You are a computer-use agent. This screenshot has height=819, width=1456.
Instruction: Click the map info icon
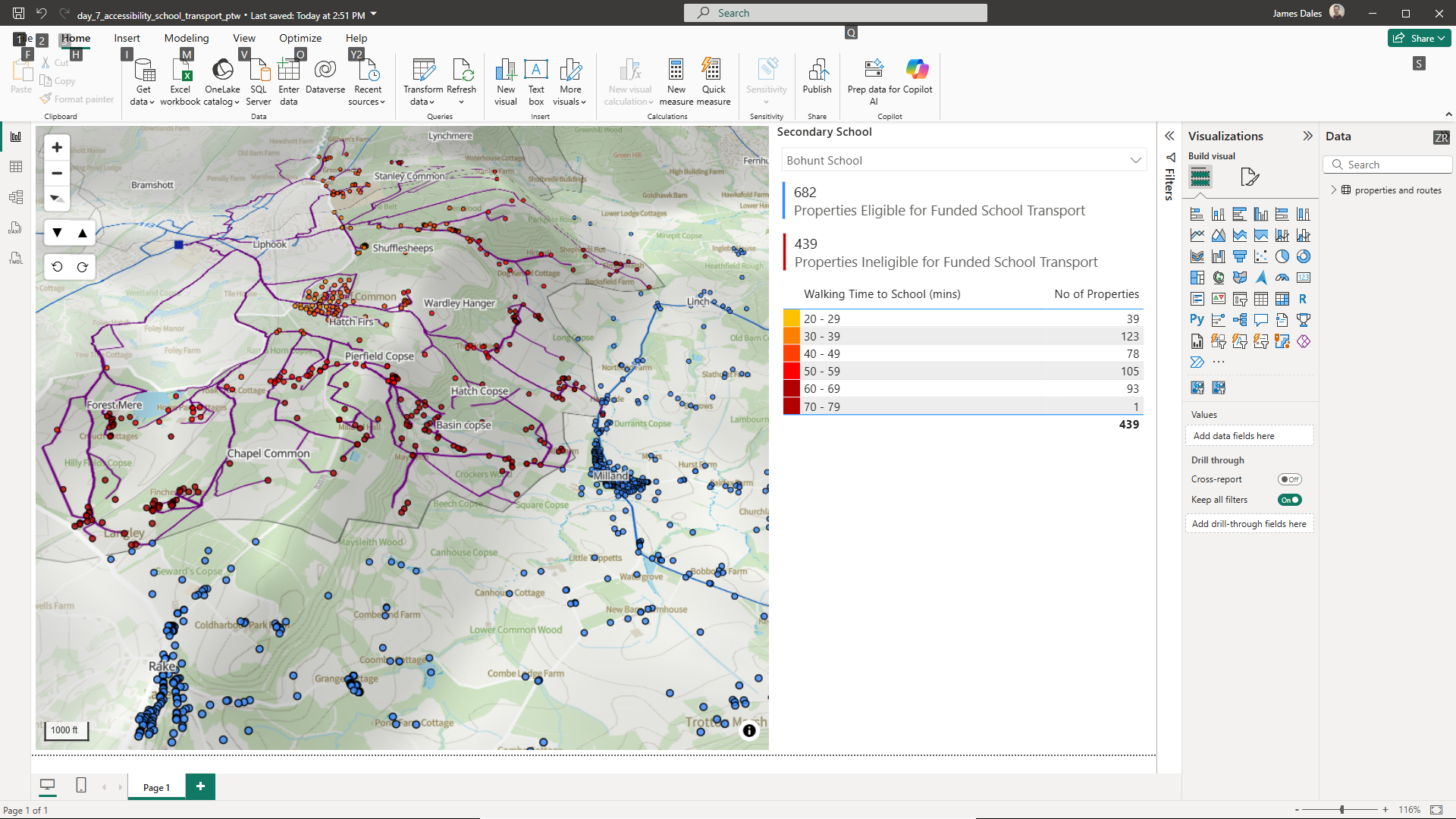pyautogui.click(x=749, y=730)
